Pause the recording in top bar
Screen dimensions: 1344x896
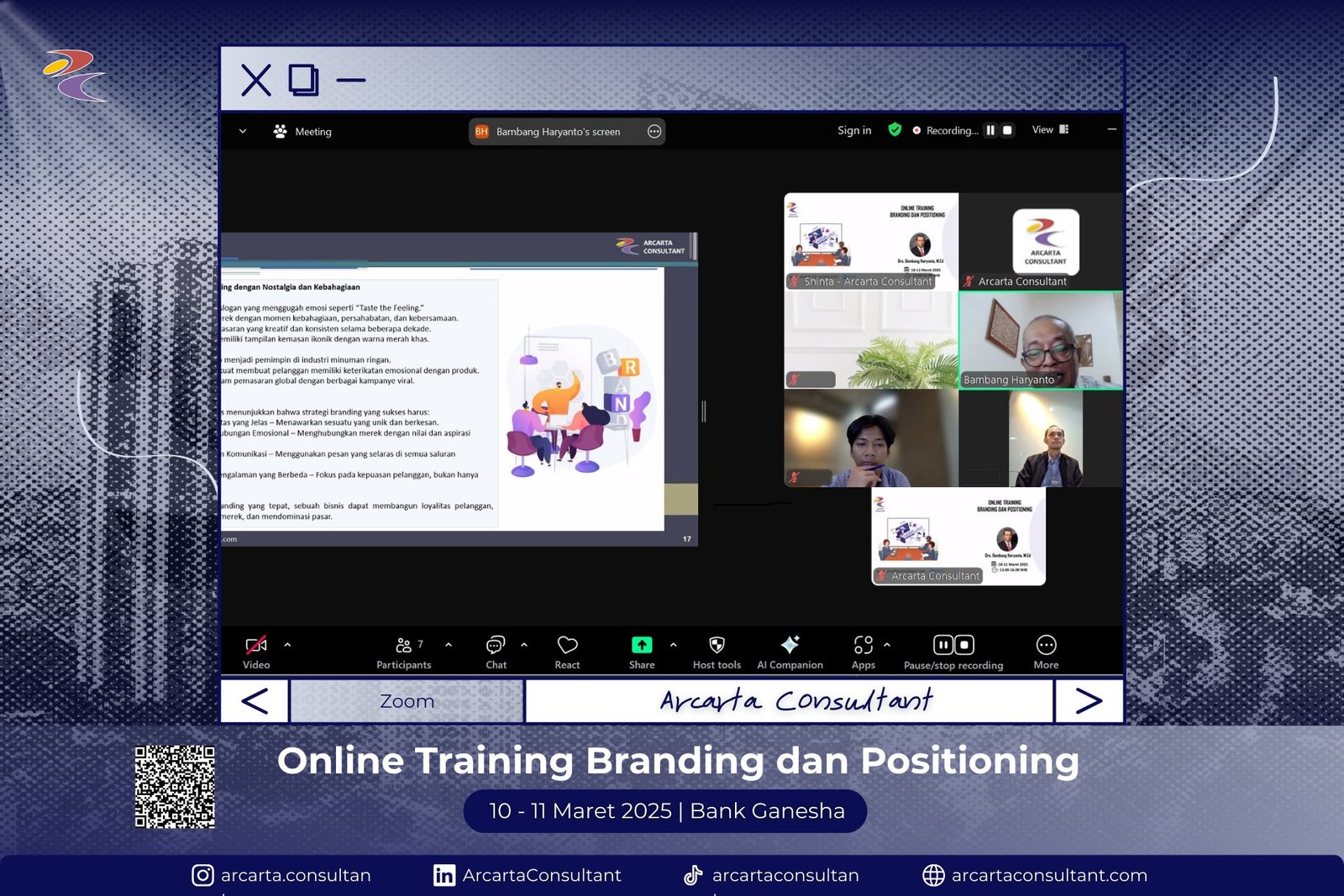[x=990, y=130]
